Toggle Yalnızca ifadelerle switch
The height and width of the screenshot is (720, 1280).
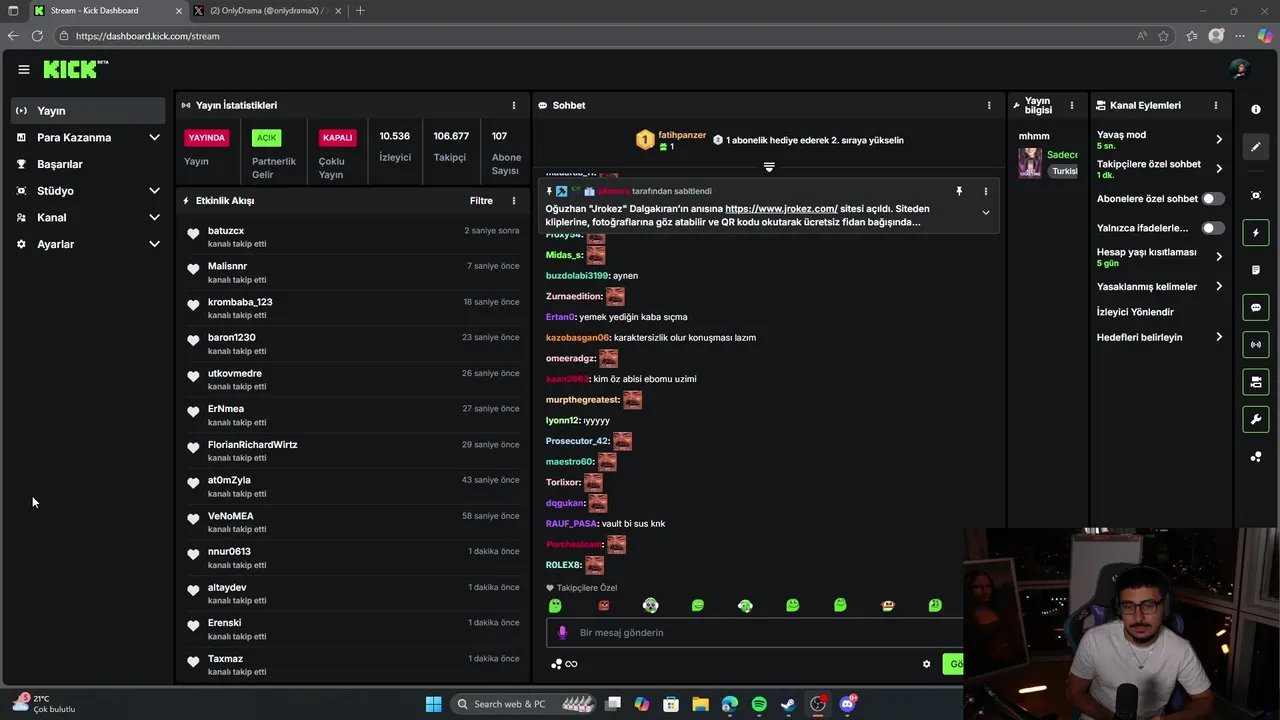point(1213,228)
